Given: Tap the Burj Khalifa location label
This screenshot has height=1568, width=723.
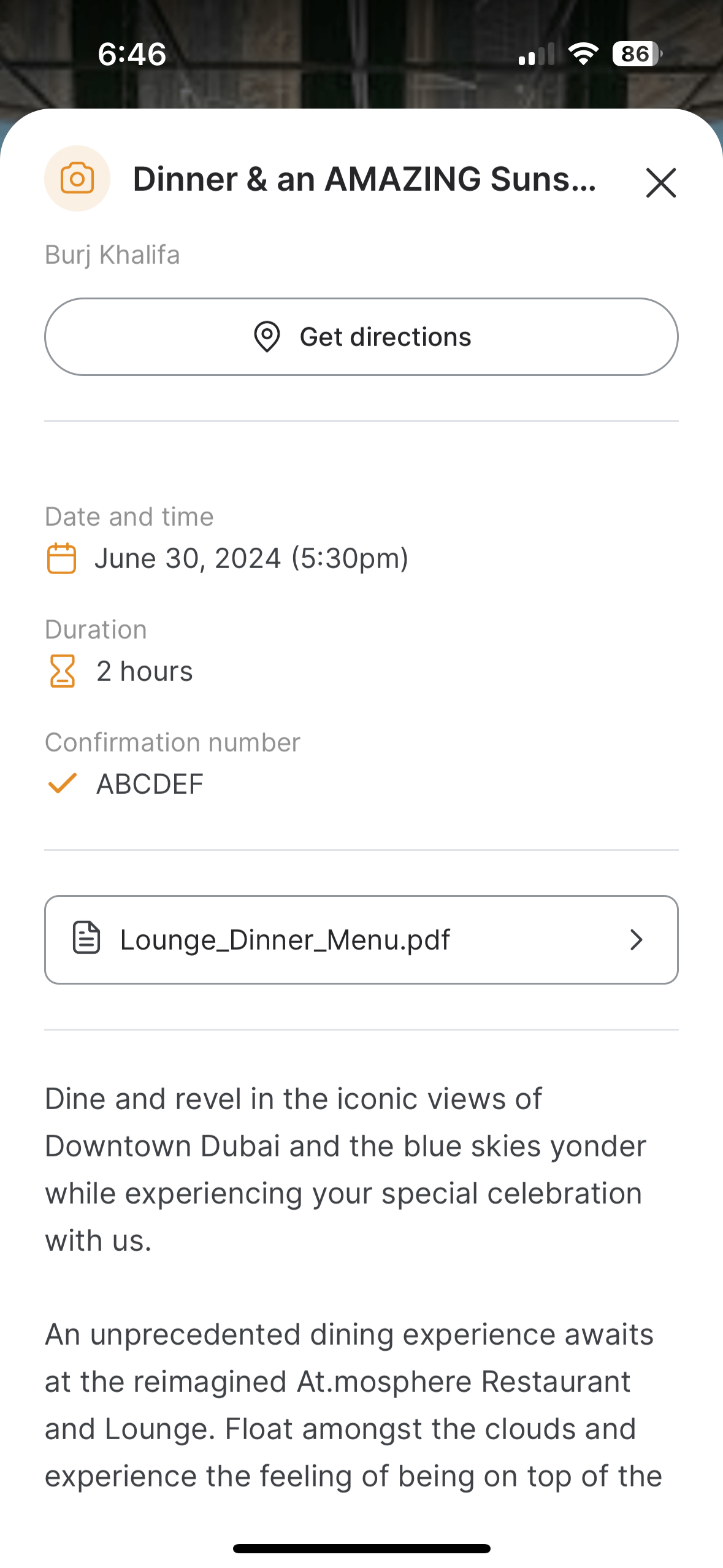Looking at the screenshot, I should tap(113, 255).
